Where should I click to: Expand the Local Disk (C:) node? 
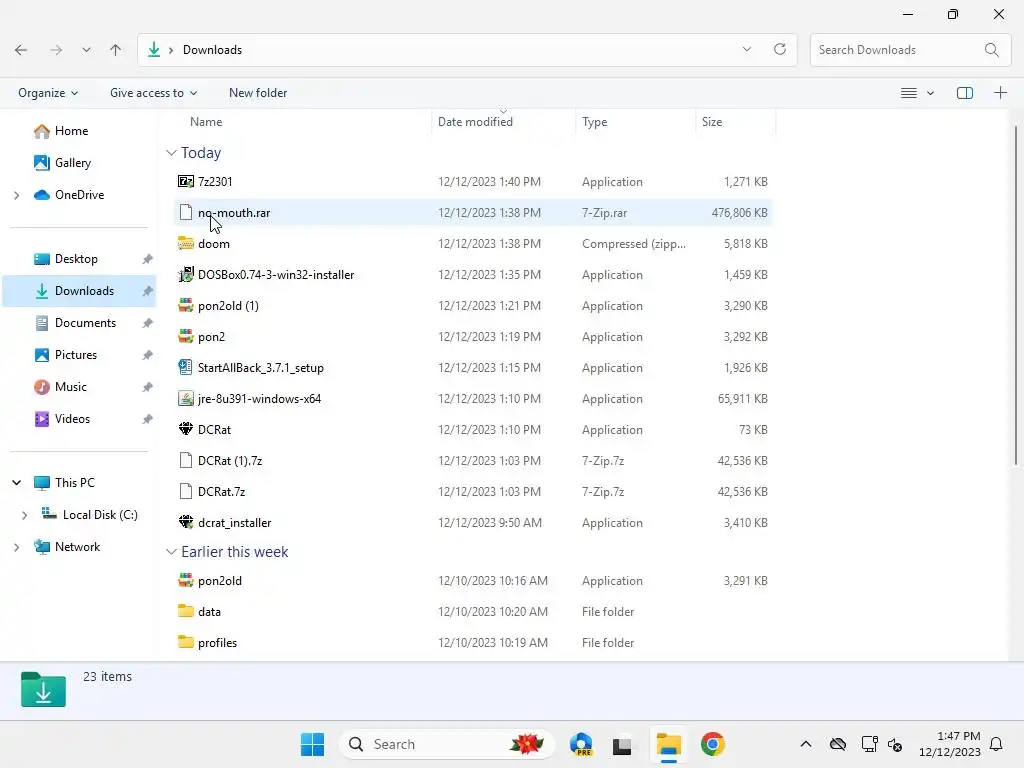(25, 515)
